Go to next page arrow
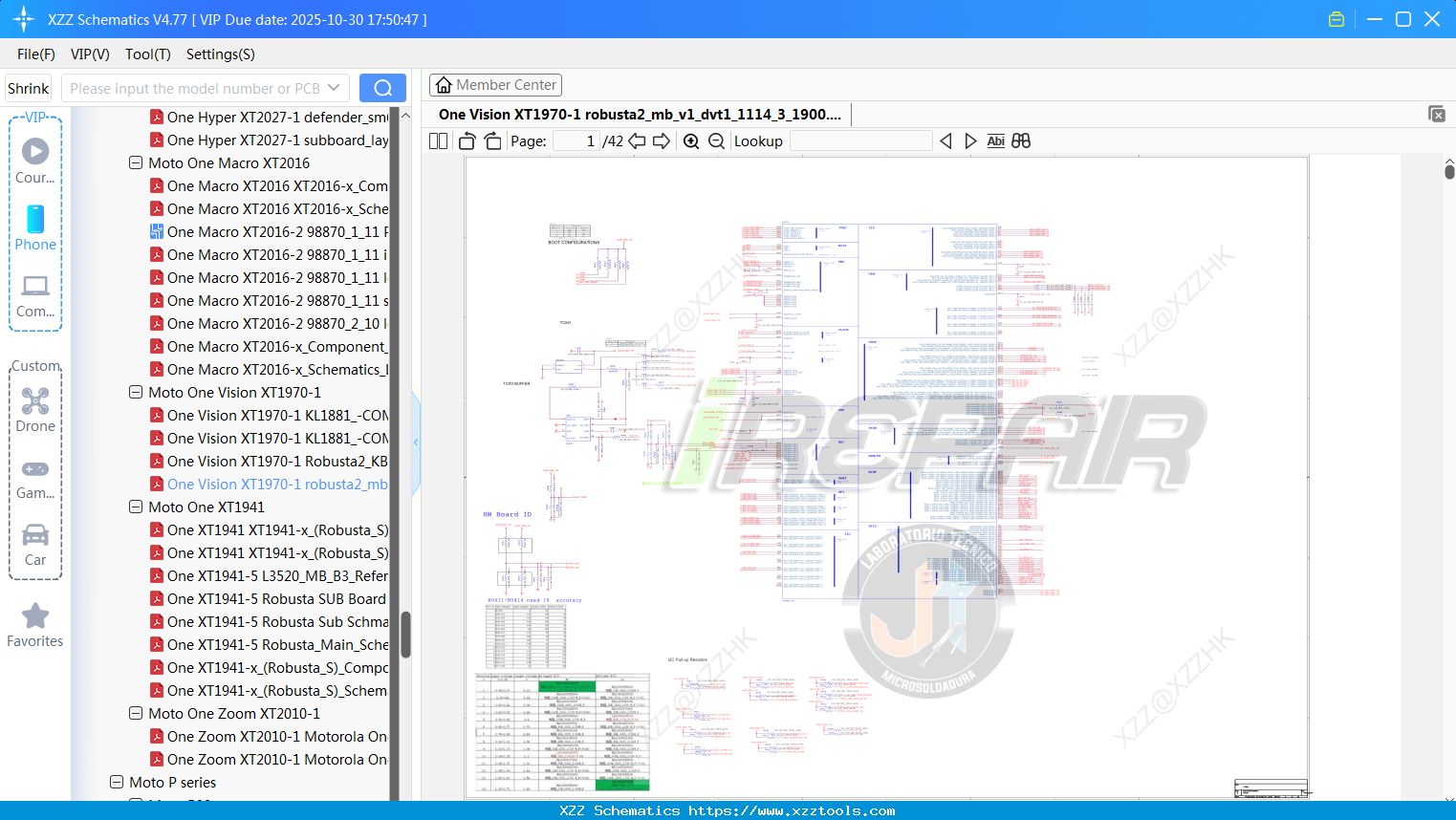1456x820 pixels. tap(662, 141)
